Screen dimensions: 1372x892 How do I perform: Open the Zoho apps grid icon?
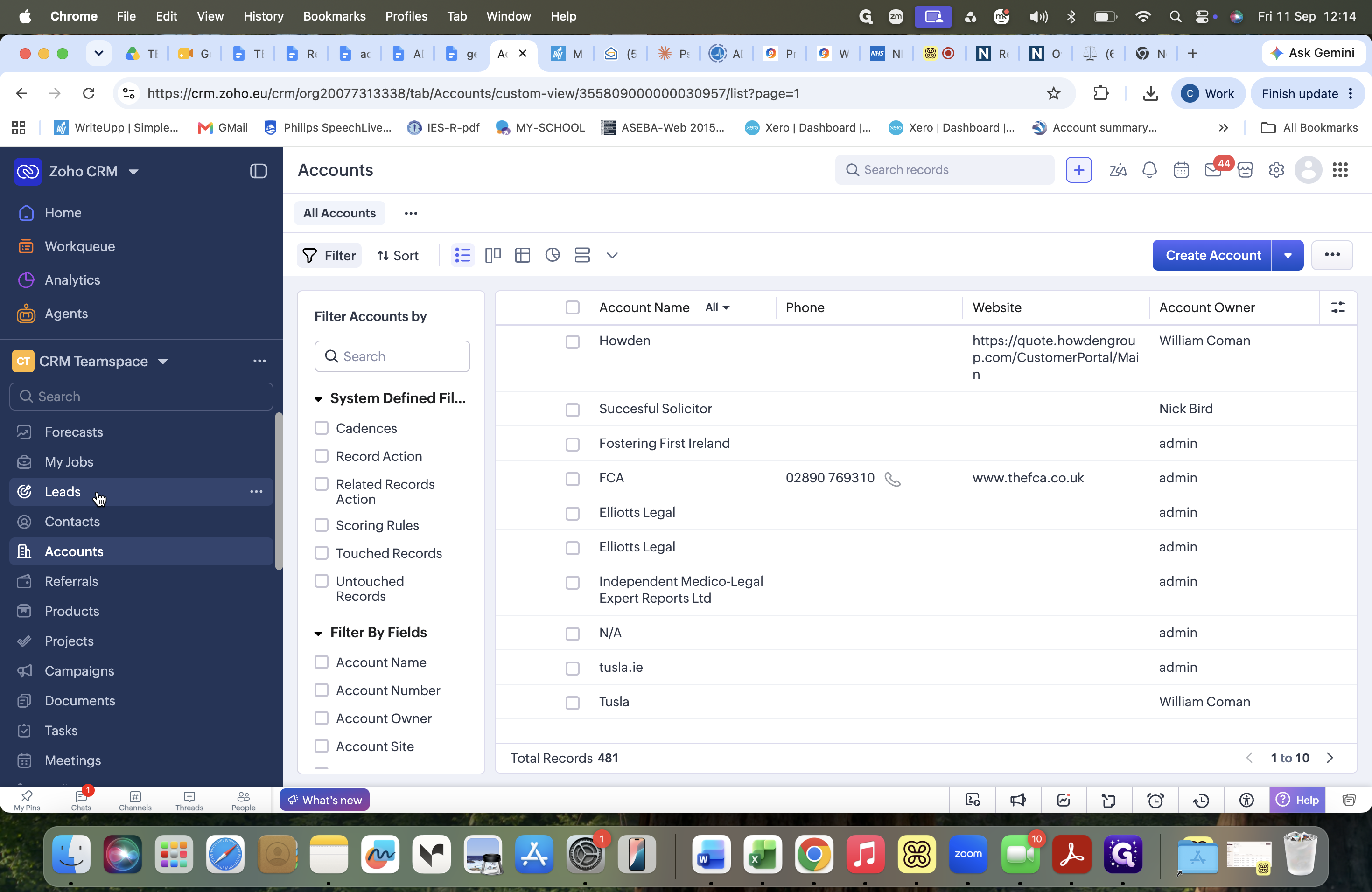click(x=1340, y=170)
